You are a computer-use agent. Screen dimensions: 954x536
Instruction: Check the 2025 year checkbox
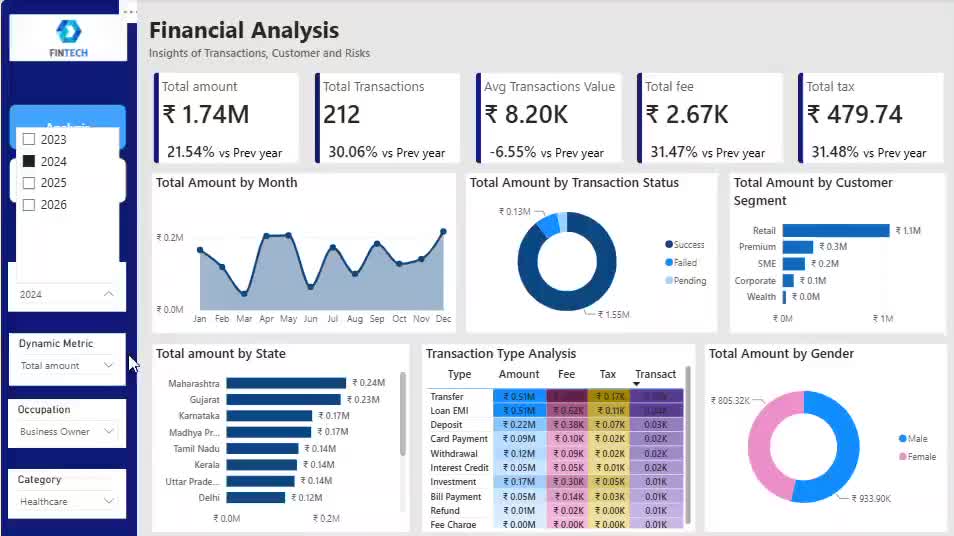point(29,183)
